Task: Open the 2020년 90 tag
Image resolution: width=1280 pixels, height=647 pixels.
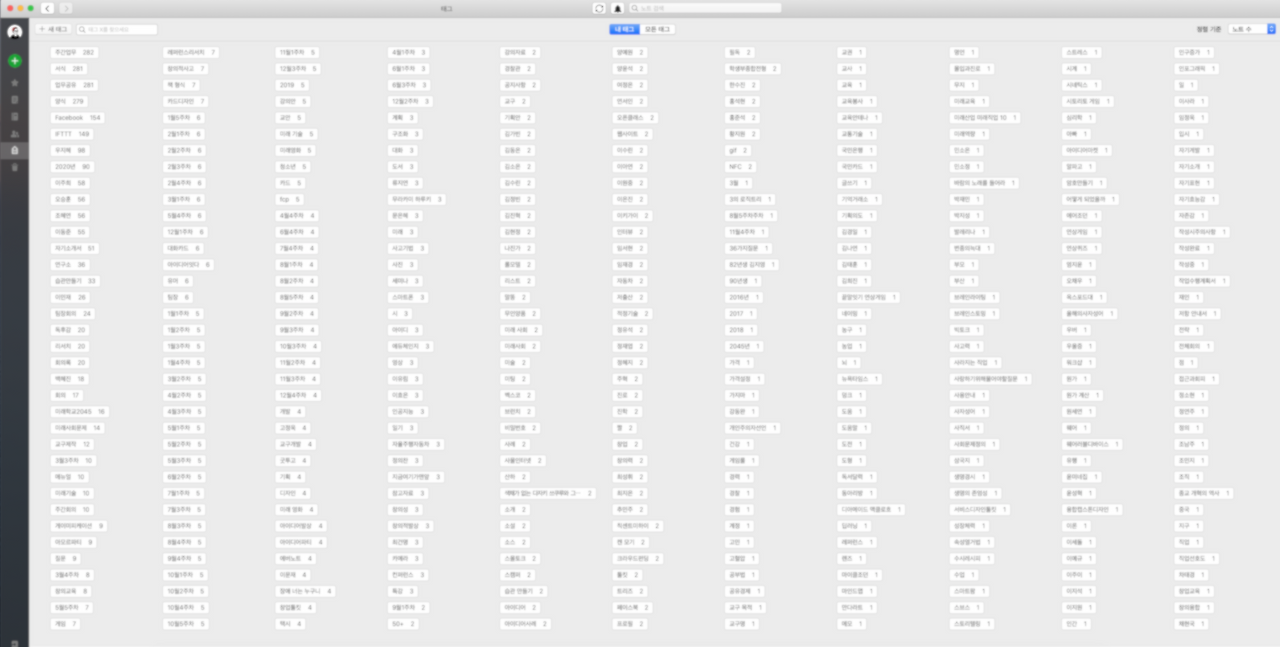Action: click(x=72, y=167)
